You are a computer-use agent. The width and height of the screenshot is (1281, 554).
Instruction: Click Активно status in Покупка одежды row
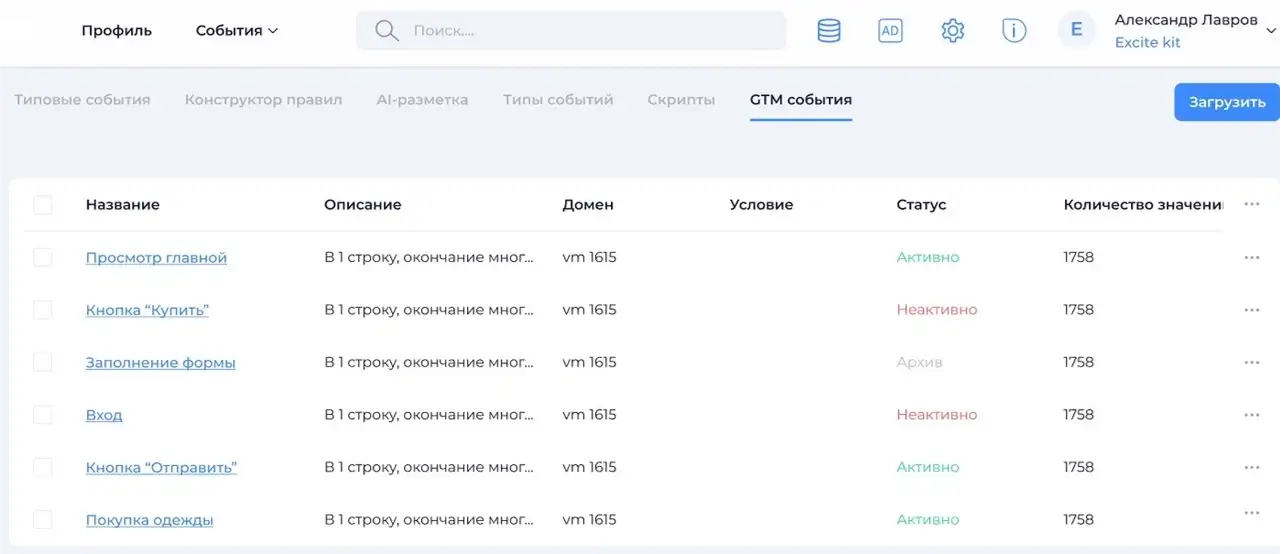point(928,520)
